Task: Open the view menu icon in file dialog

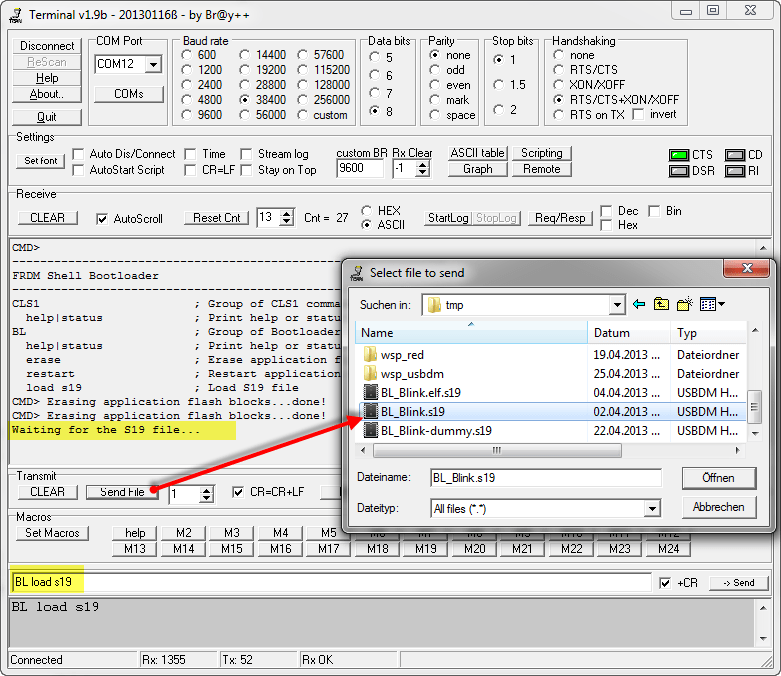Action: click(712, 304)
